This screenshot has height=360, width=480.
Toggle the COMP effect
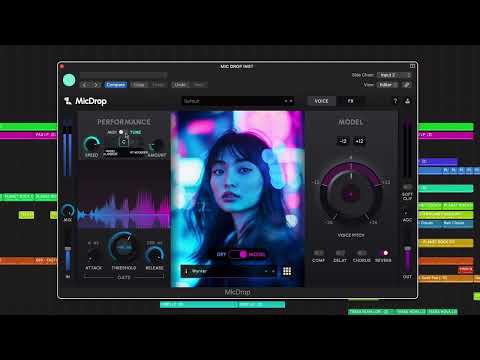click(x=318, y=253)
